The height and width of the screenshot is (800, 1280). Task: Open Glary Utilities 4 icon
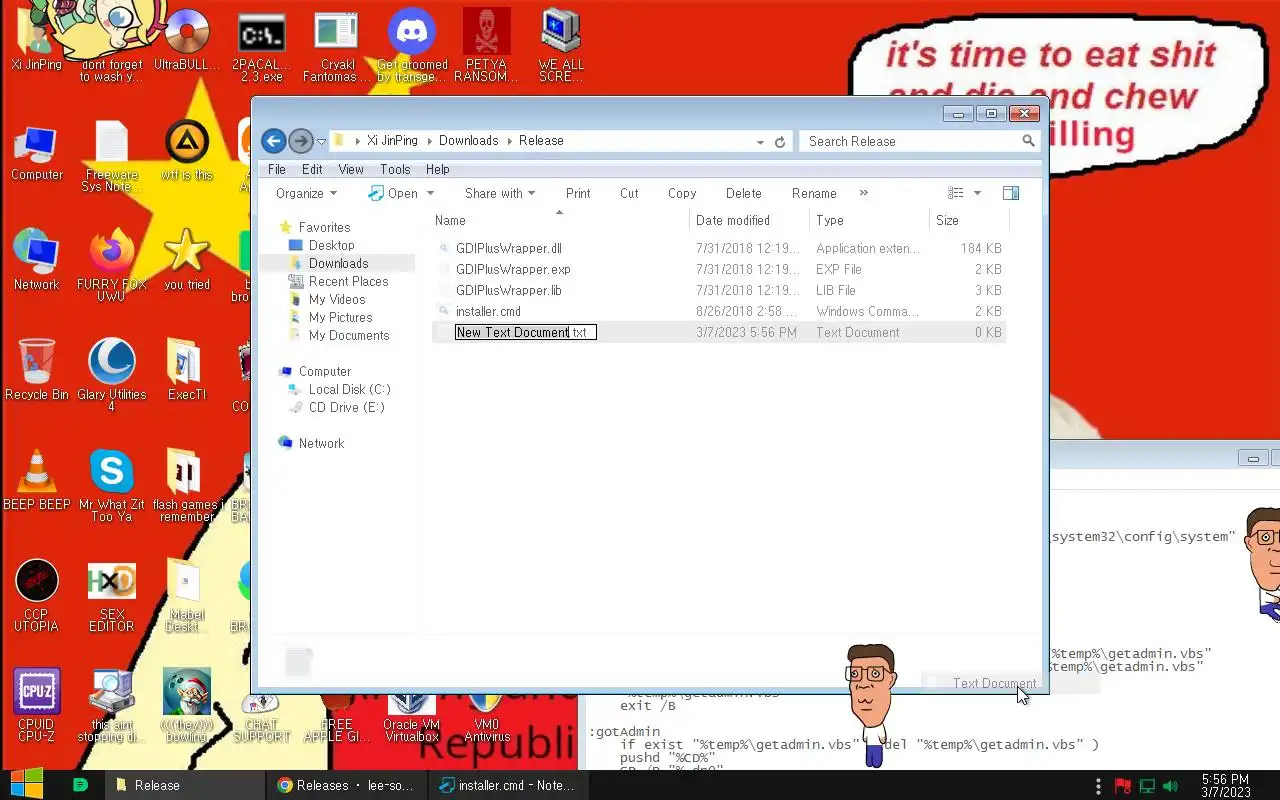pos(112,376)
